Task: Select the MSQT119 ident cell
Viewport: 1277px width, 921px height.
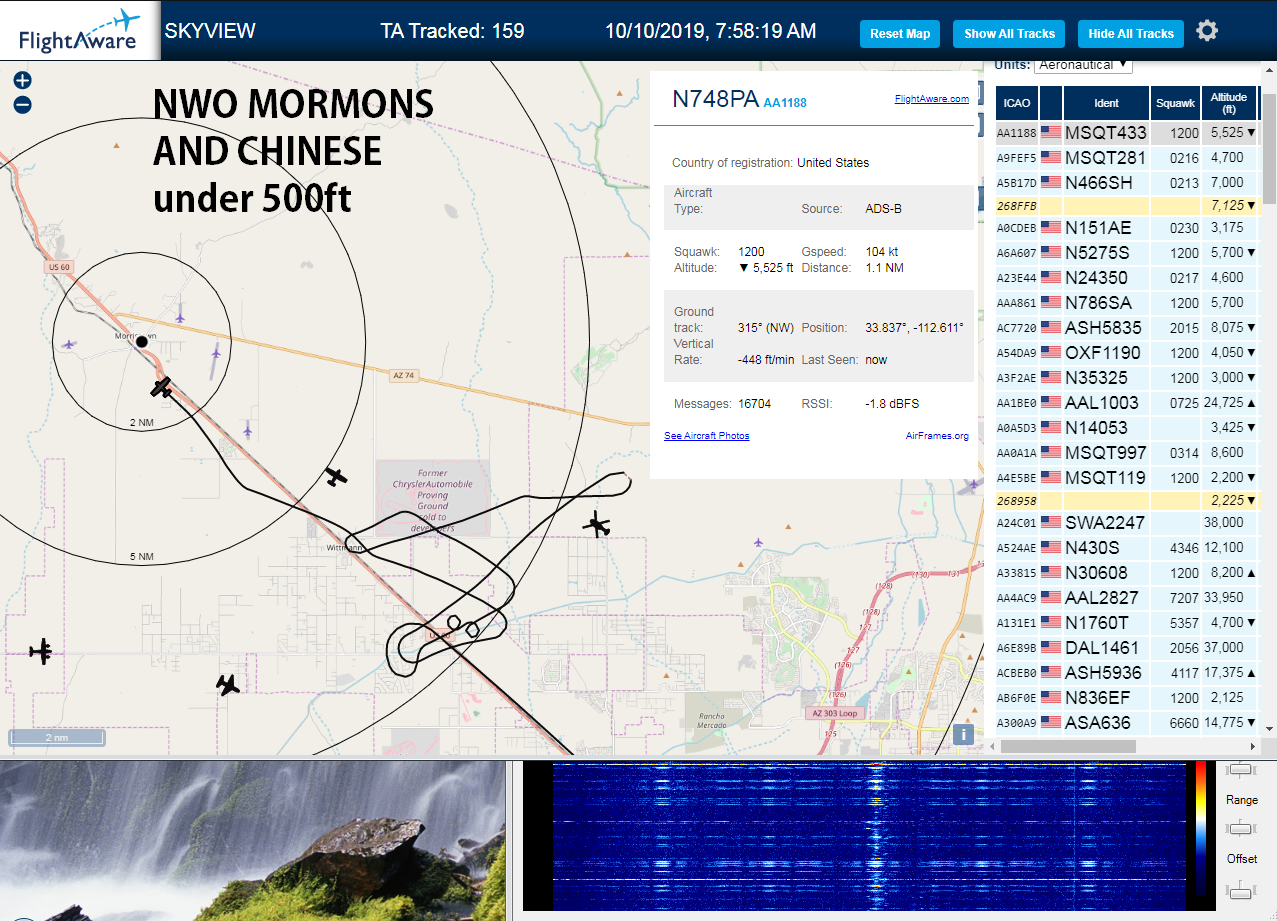Action: (1105, 477)
